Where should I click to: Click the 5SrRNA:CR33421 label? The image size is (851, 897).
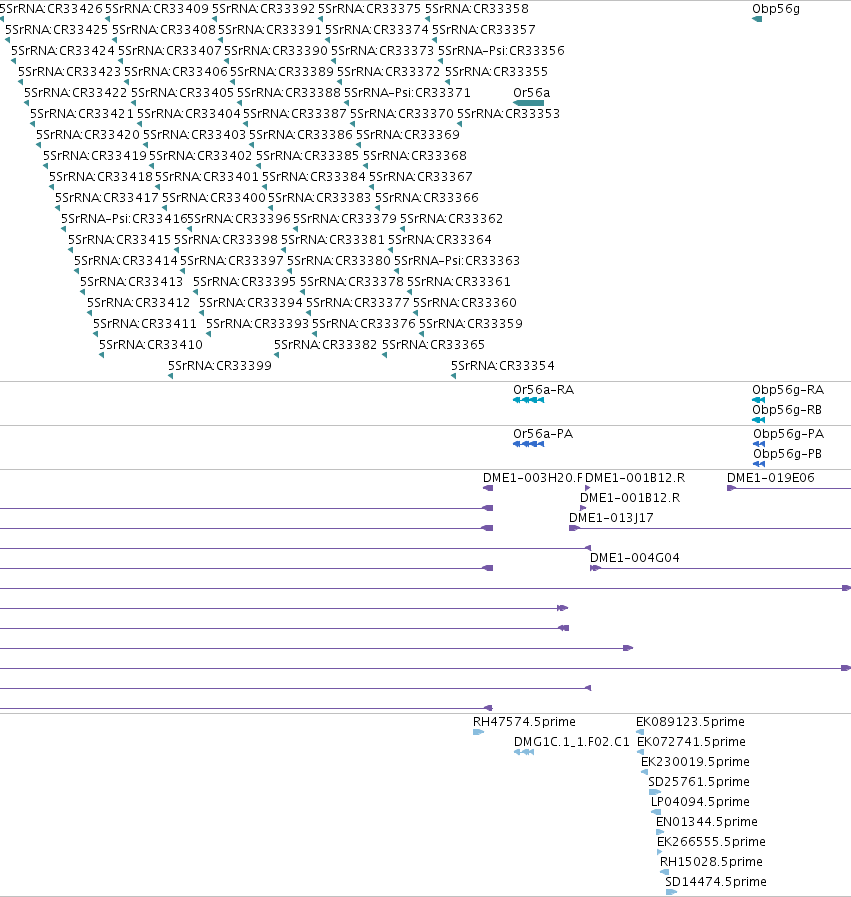pyautogui.click(x=82, y=113)
